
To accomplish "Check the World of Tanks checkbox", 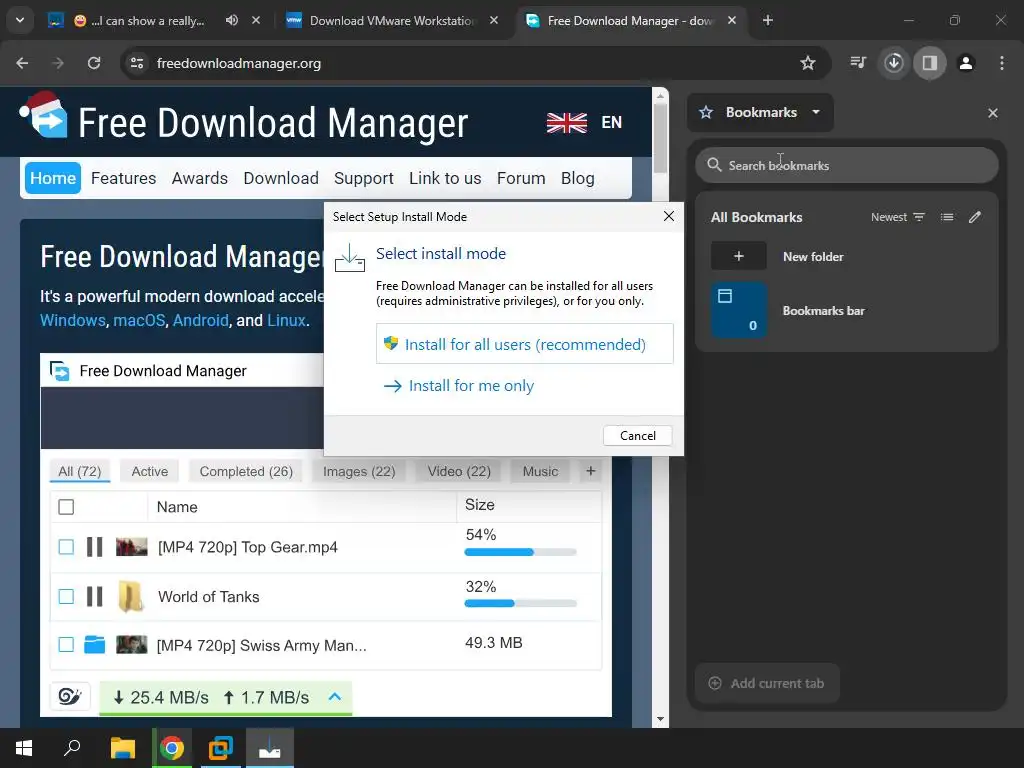I will pyautogui.click(x=66, y=596).
